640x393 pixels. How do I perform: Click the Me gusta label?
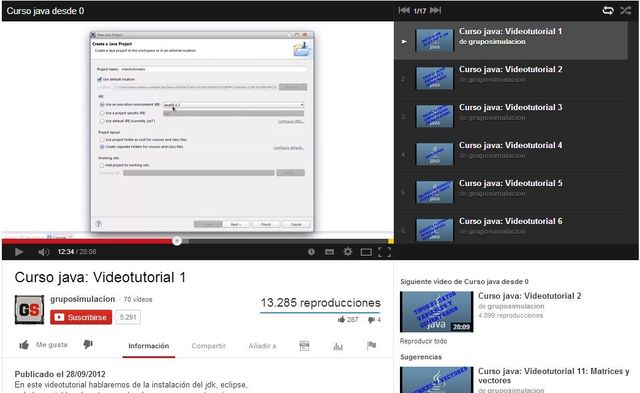pos(52,345)
